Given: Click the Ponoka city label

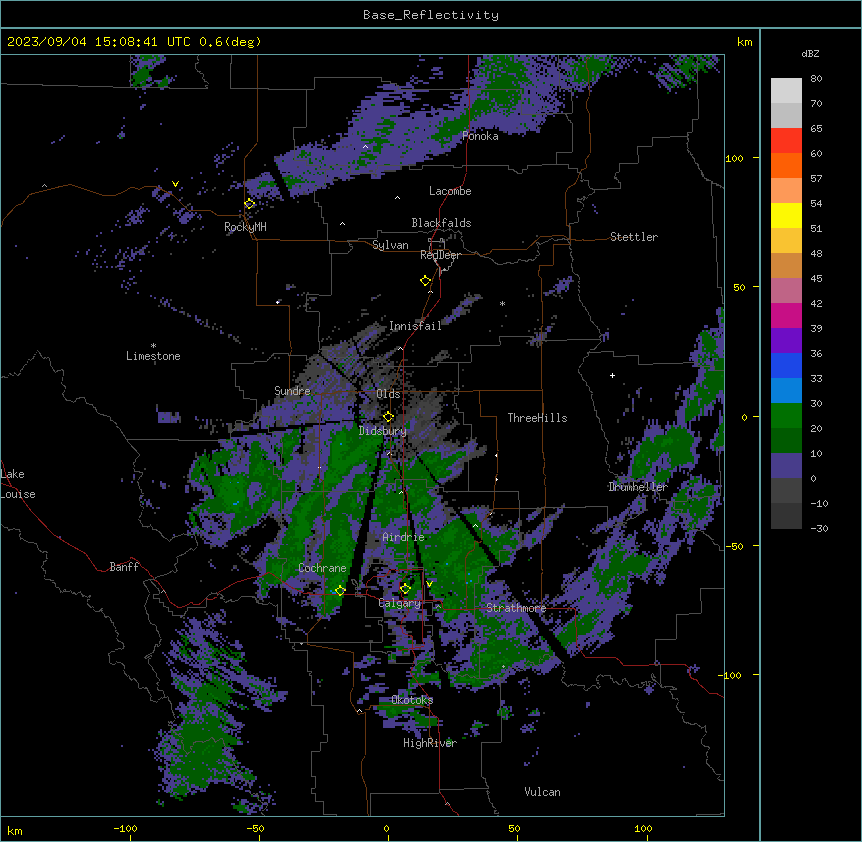Looking at the screenshot, I should (x=480, y=136).
